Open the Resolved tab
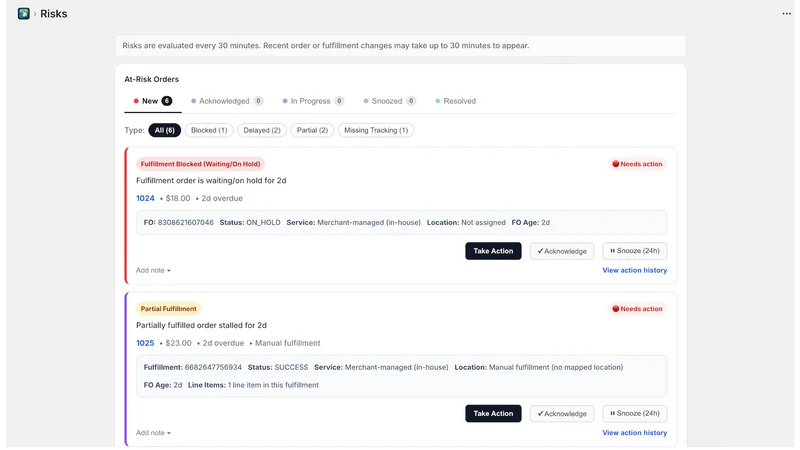 pyautogui.click(x=455, y=101)
